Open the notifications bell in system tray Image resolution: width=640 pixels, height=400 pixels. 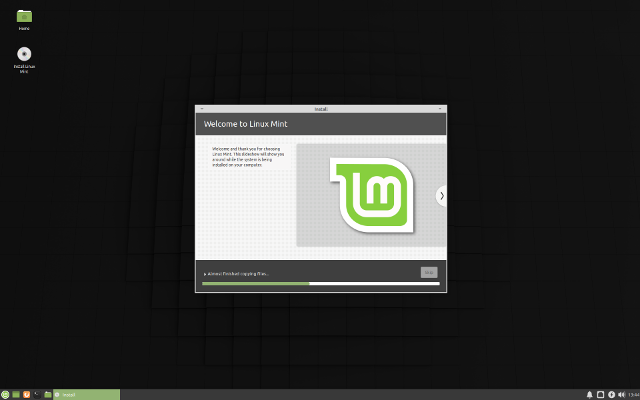click(589, 395)
